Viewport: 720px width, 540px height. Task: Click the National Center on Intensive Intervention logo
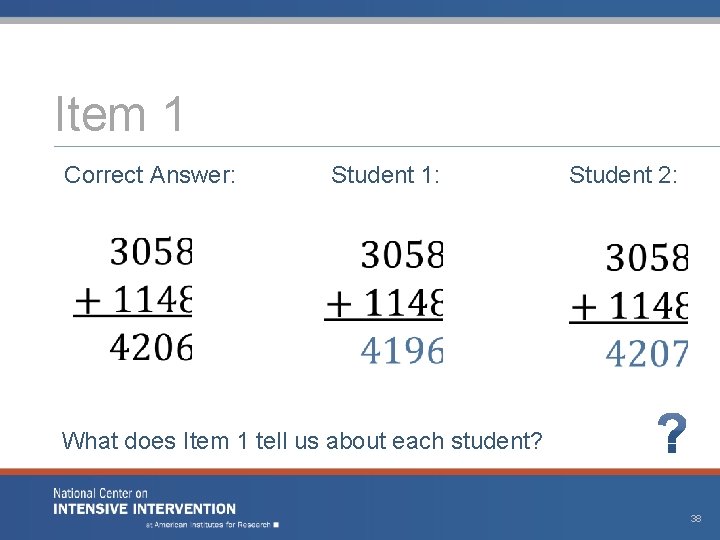(x=145, y=502)
